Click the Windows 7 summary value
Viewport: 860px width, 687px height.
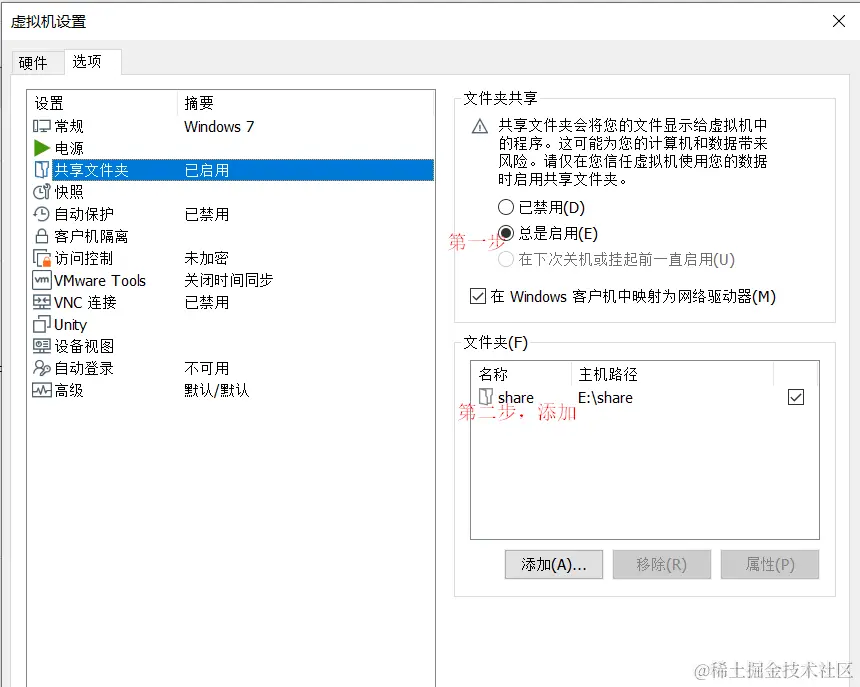pyautogui.click(x=219, y=127)
